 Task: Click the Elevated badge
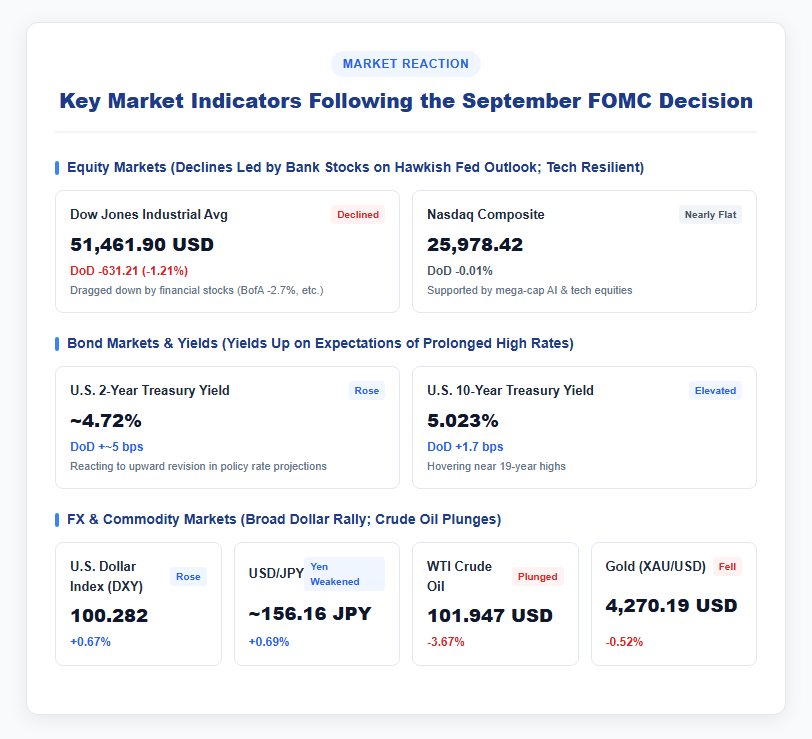click(x=715, y=390)
